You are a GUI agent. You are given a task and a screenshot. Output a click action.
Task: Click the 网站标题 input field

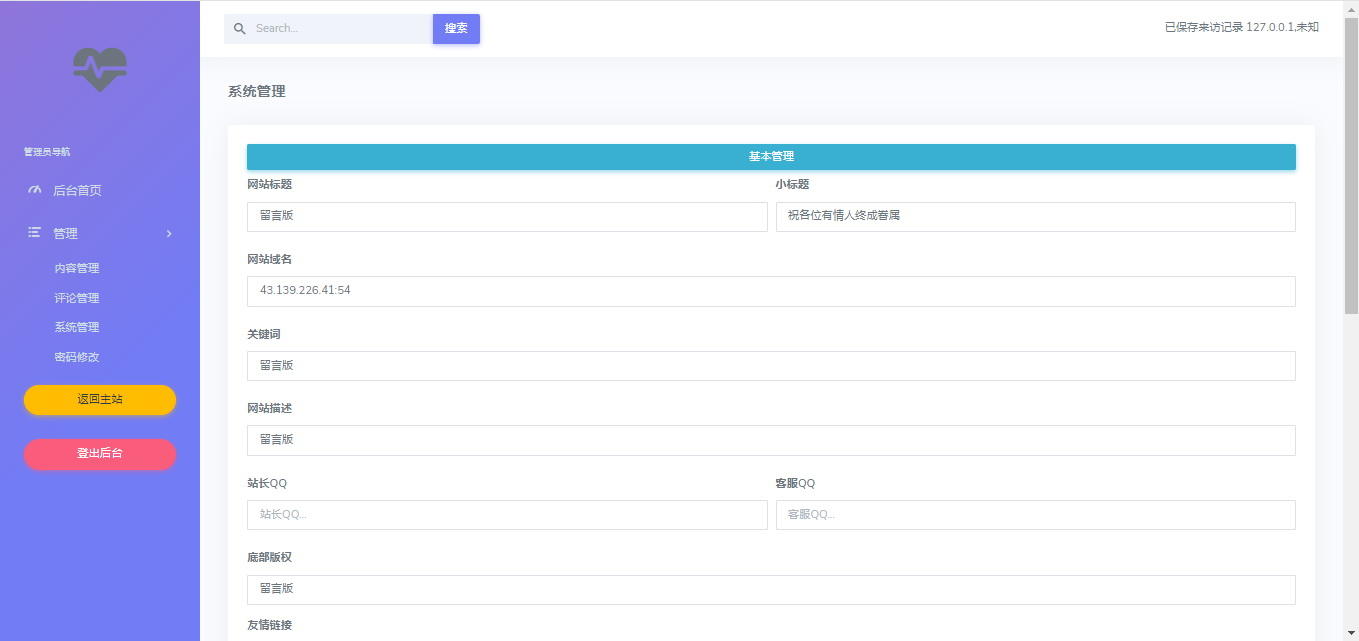pyautogui.click(x=507, y=216)
